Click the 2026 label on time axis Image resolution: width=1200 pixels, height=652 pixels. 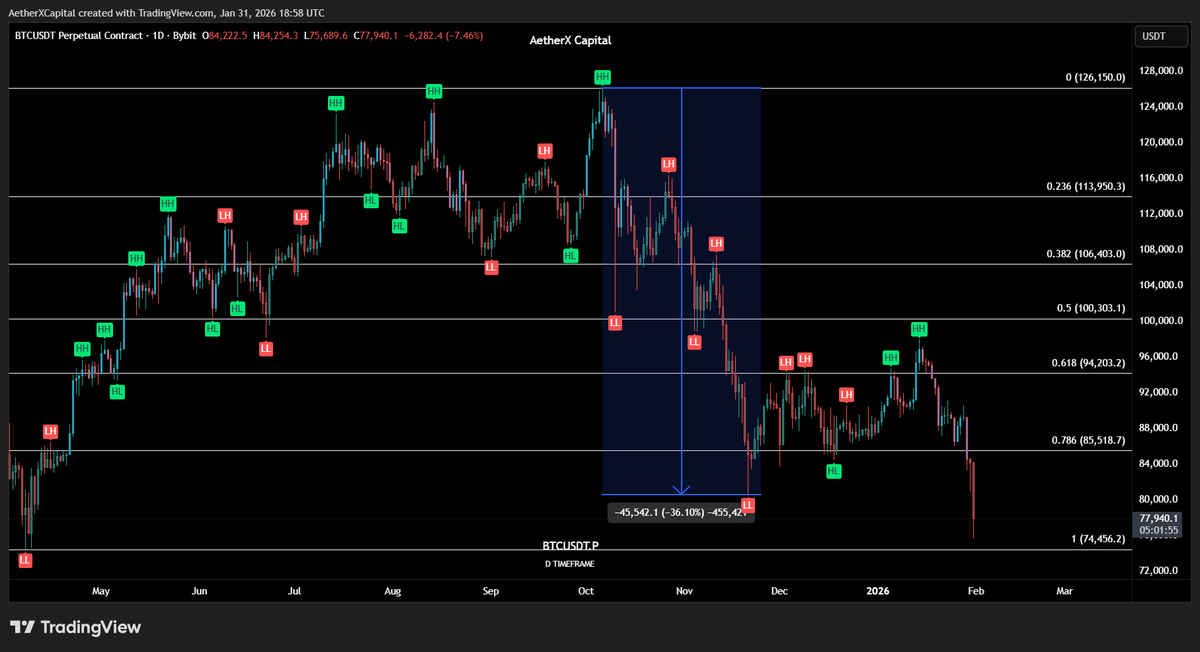pos(878,591)
